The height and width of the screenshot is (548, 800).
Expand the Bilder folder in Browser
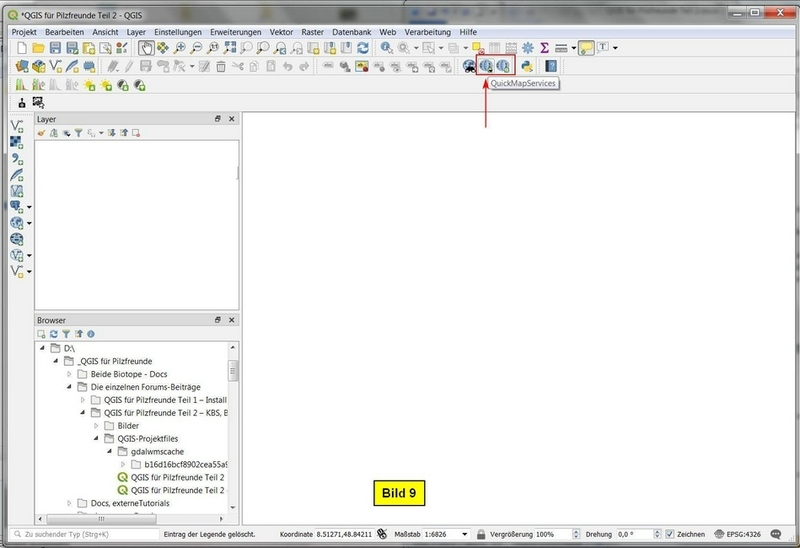coord(97,425)
